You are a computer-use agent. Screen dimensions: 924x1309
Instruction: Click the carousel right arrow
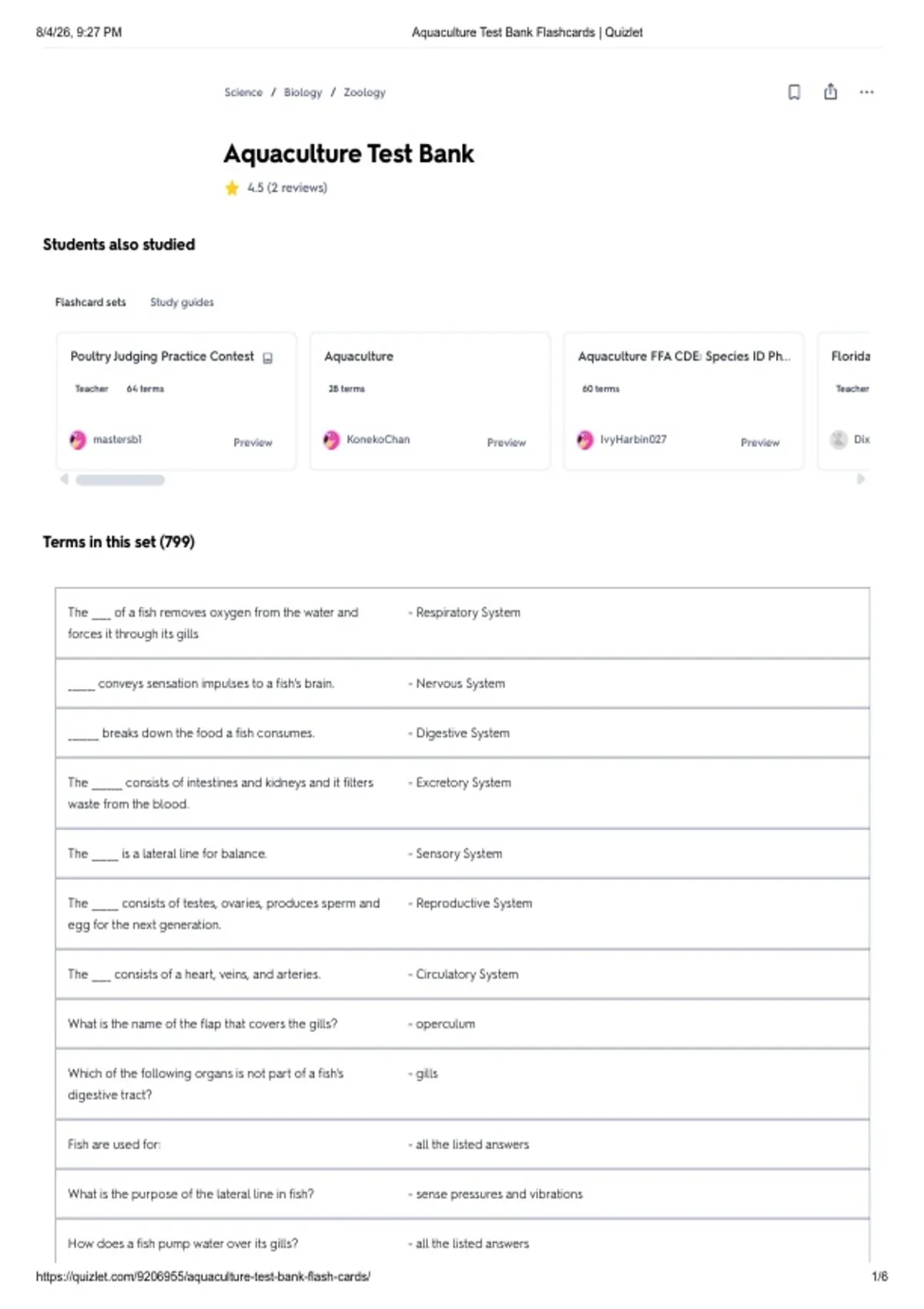(x=861, y=479)
